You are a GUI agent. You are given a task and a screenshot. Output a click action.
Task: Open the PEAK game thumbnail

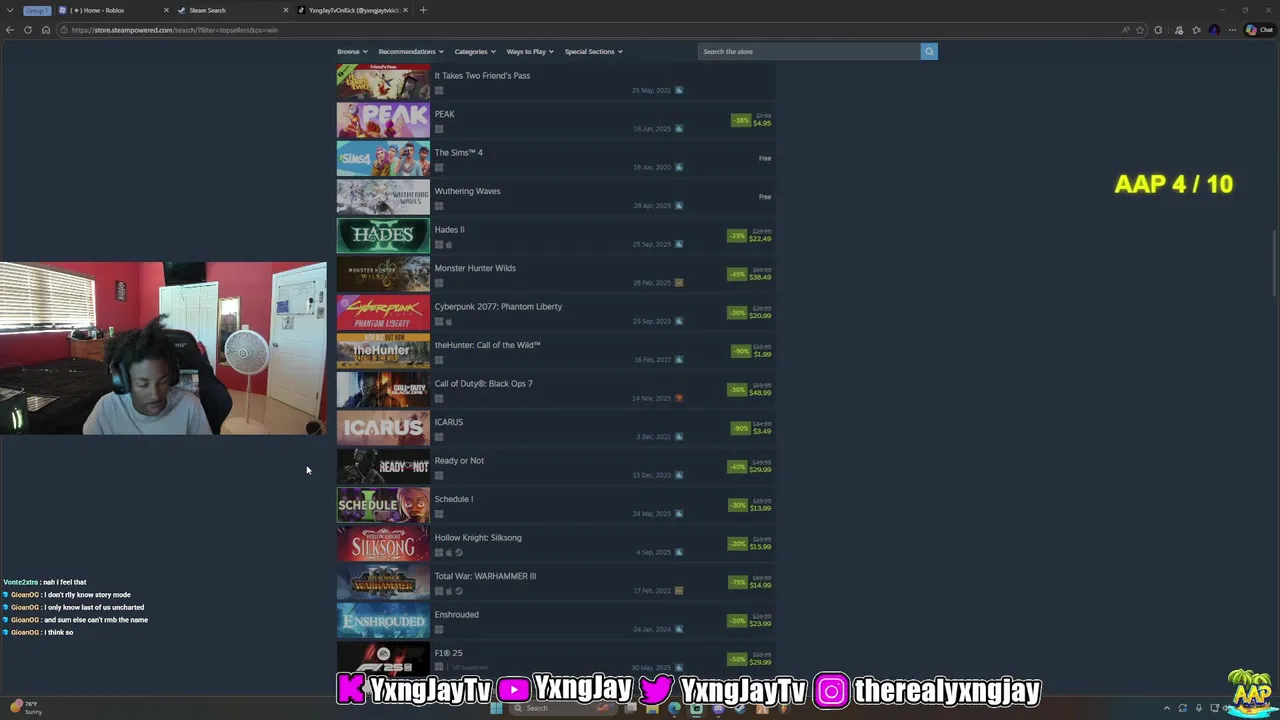(383, 121)
